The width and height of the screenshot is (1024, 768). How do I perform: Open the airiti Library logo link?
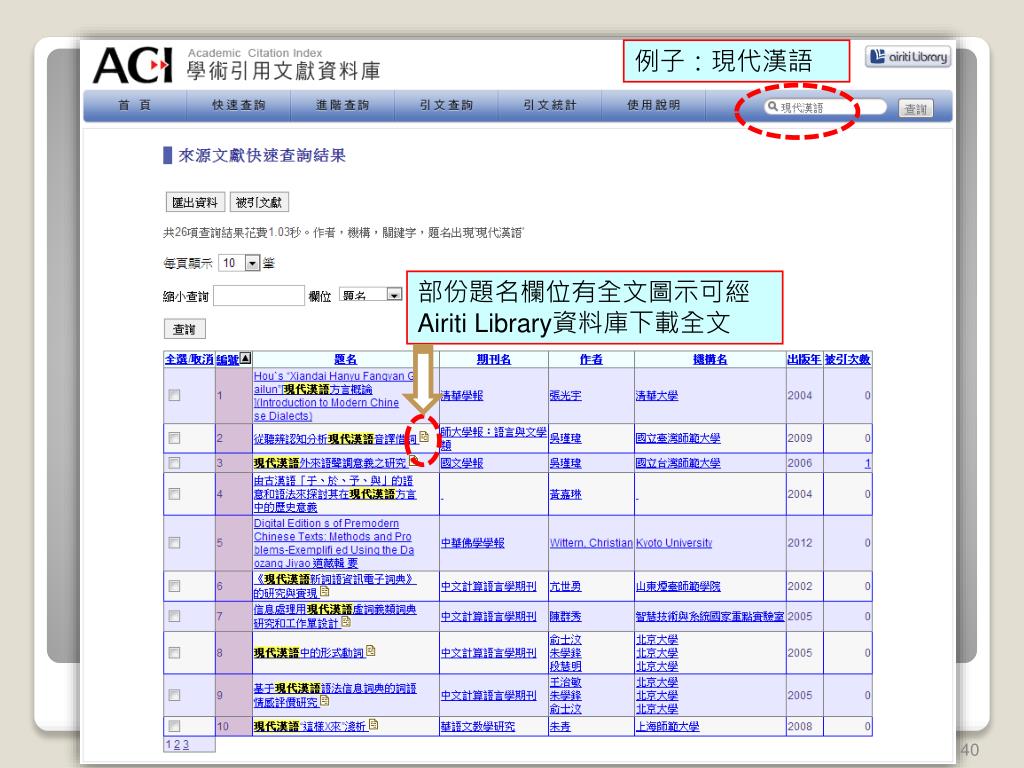pos(908,57)
